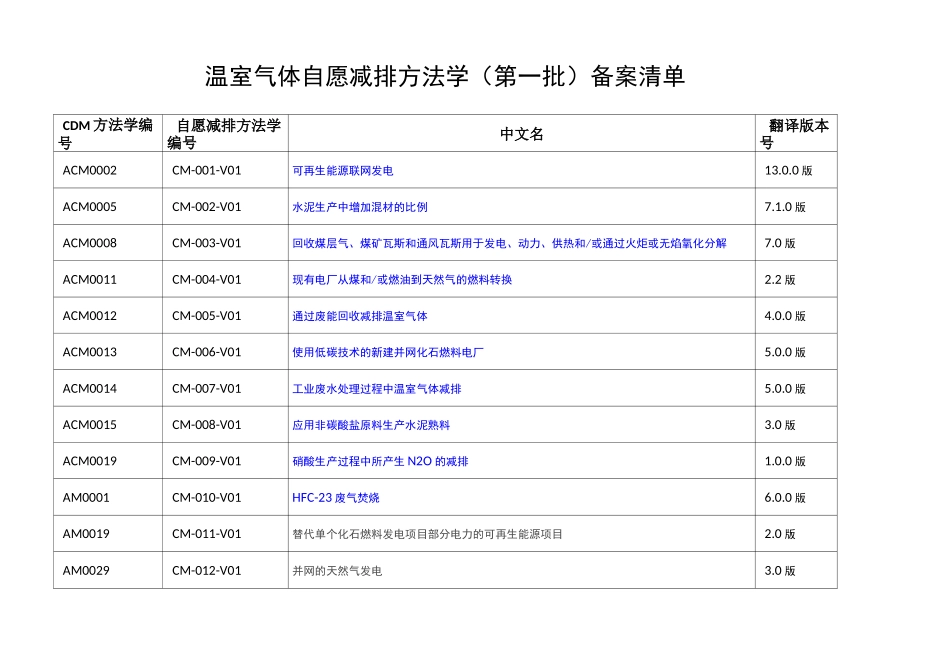The image size is (950, 672).
Task: Open the link 工业废水处理过程中温室气体减排
Action: (x=376, y=389)
